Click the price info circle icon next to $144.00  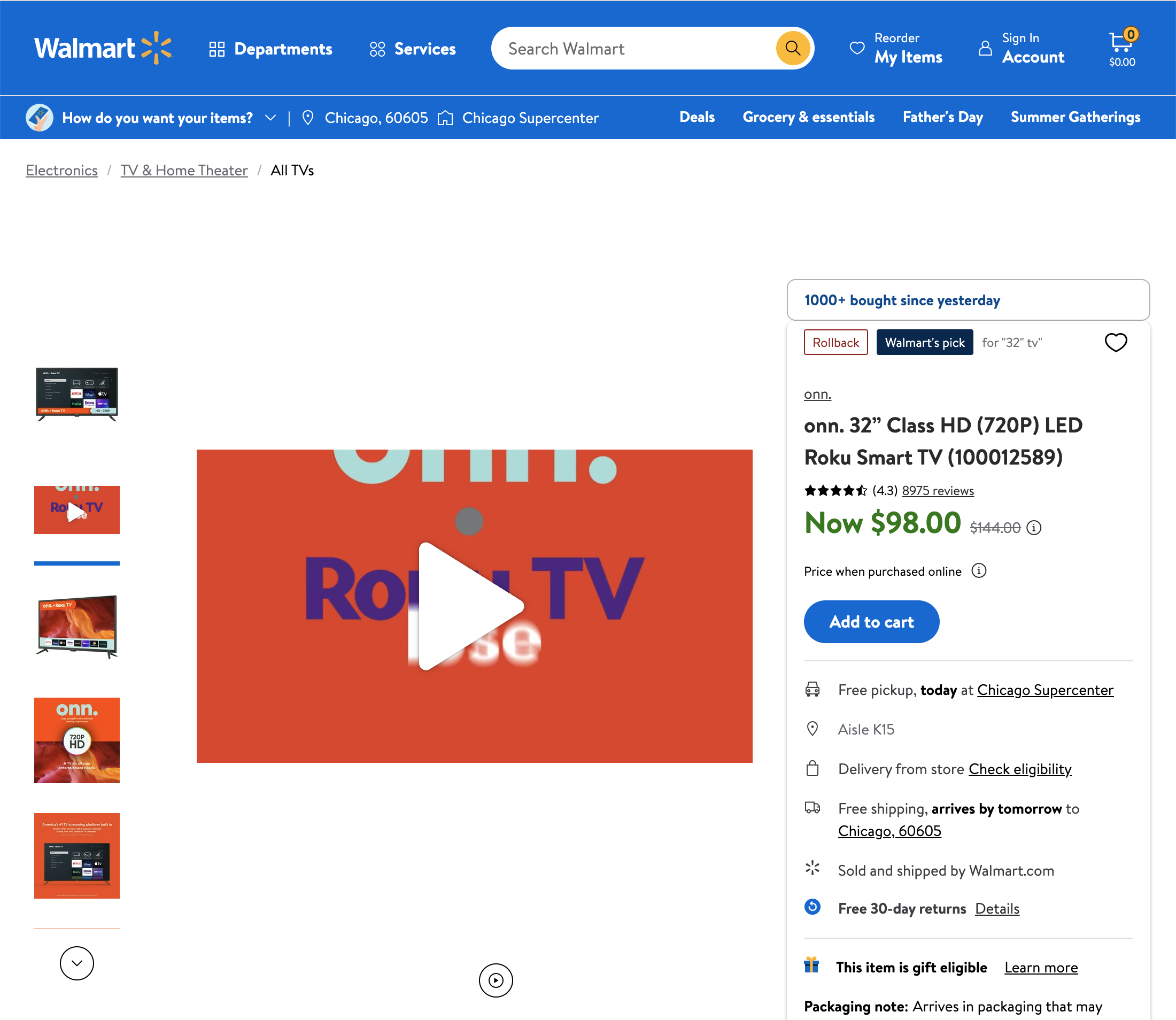tap(1034, 528)
